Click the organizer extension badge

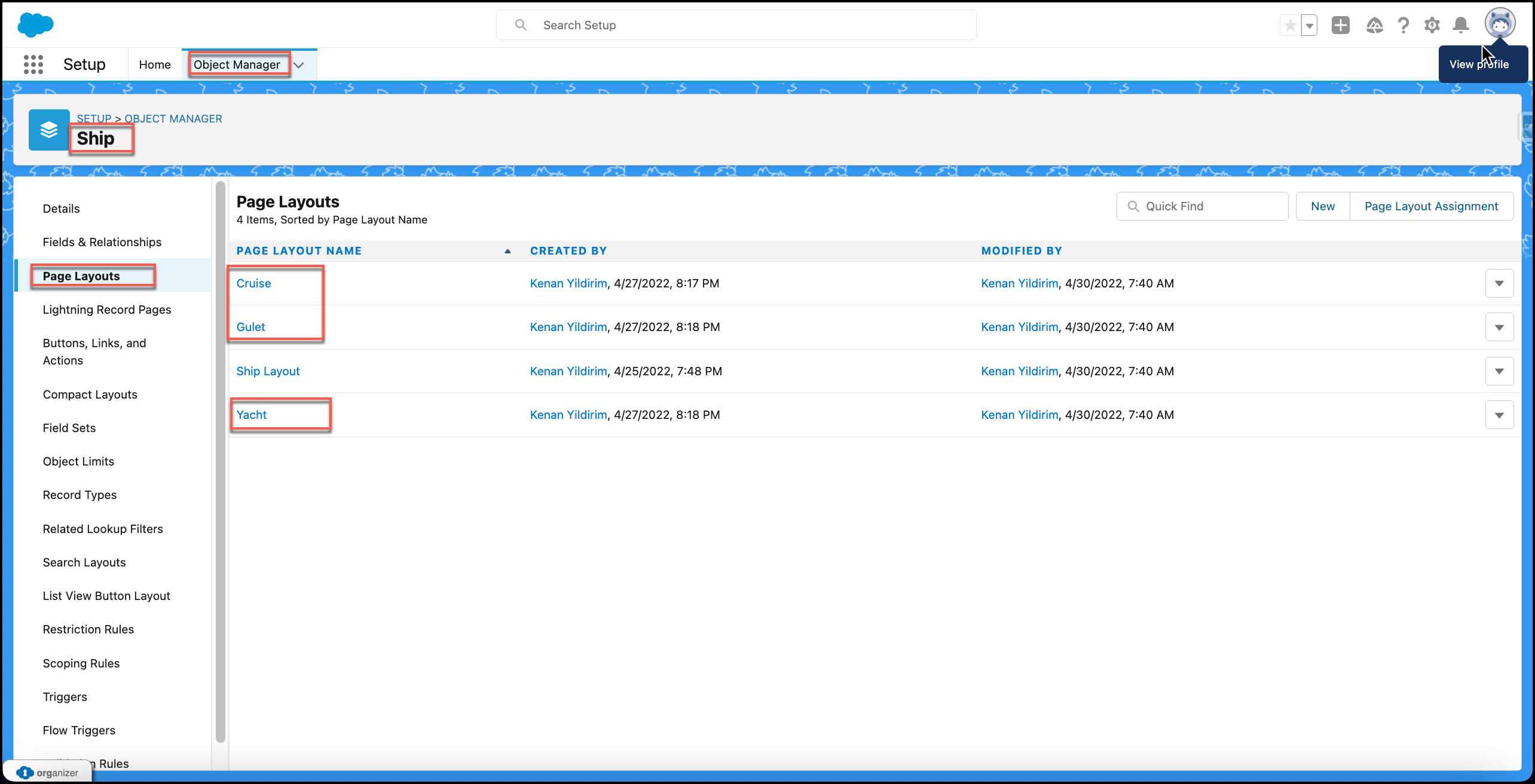tap(48, 773)
